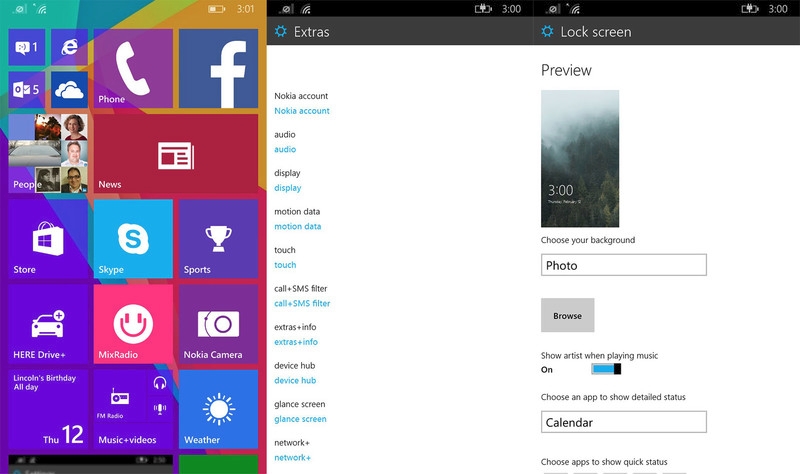
Task: Click the Browse button
Action: tap(567, 315)
